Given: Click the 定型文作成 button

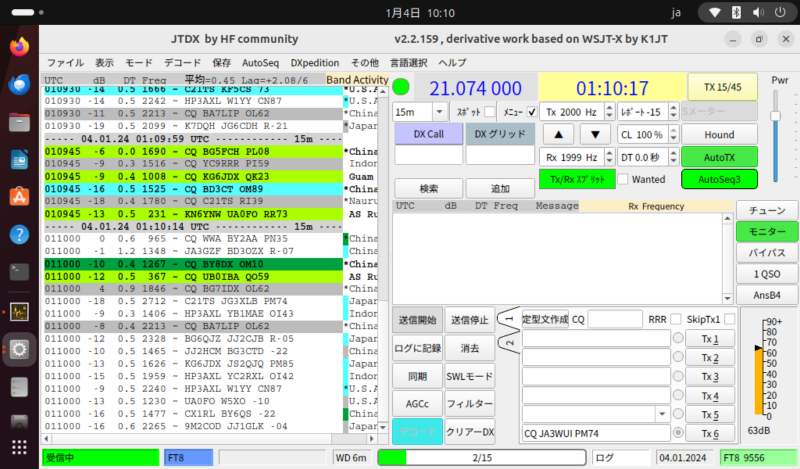Looking at the screenshot, I should (545, 319).
